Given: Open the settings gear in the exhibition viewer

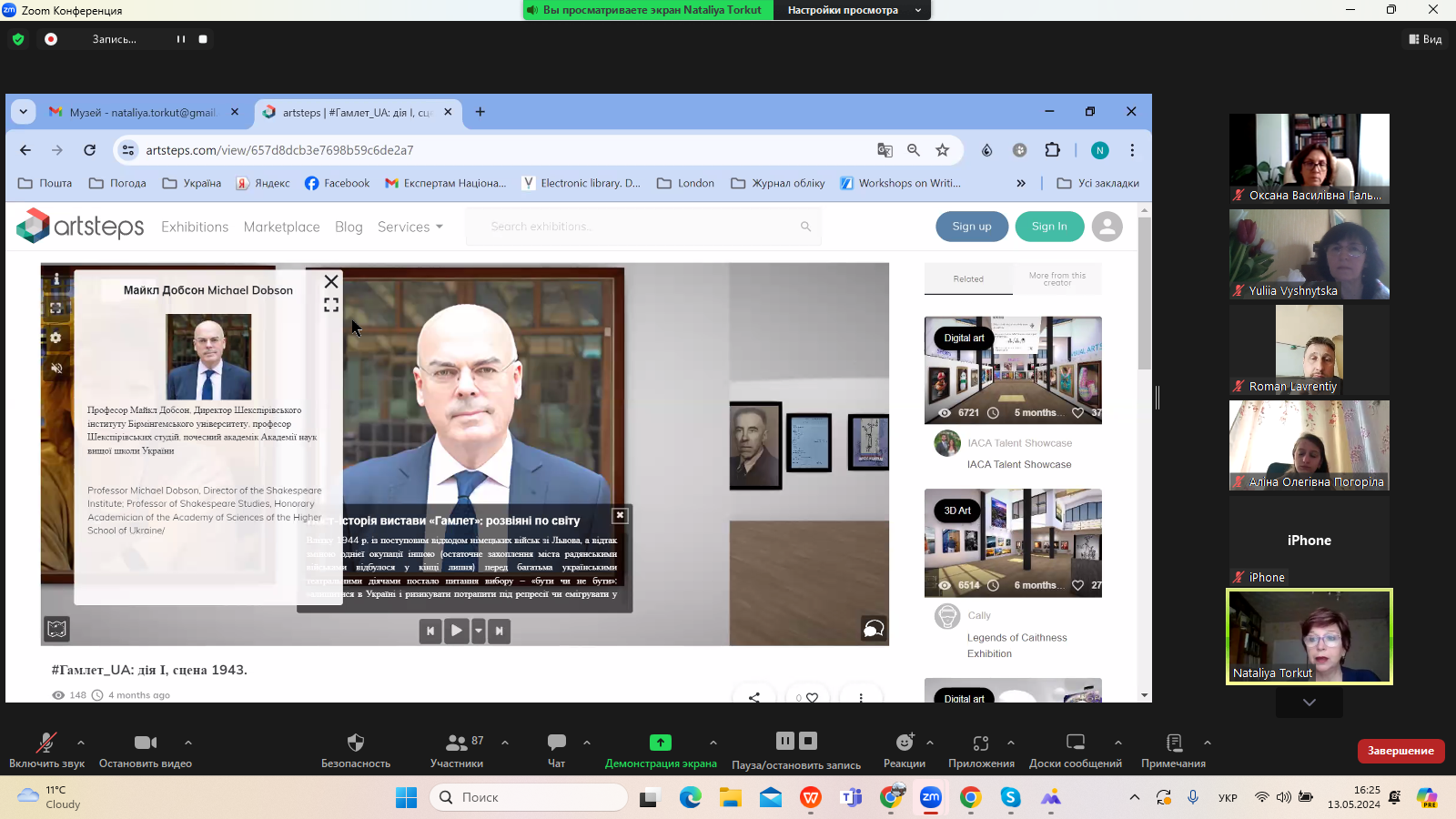Looking at the screenshot, I should pyautogui.click(x=56, y=338).
